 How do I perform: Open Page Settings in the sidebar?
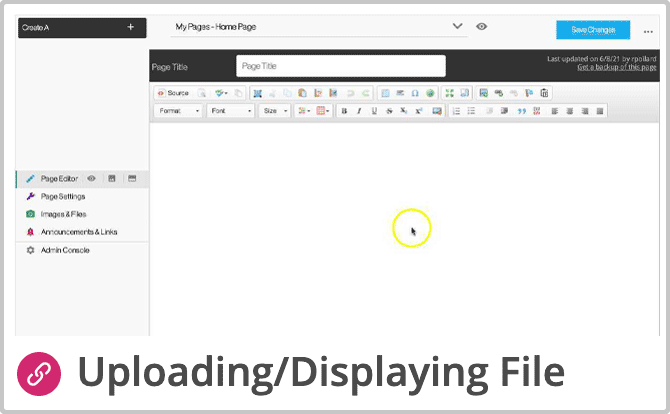tap(62, 196)
